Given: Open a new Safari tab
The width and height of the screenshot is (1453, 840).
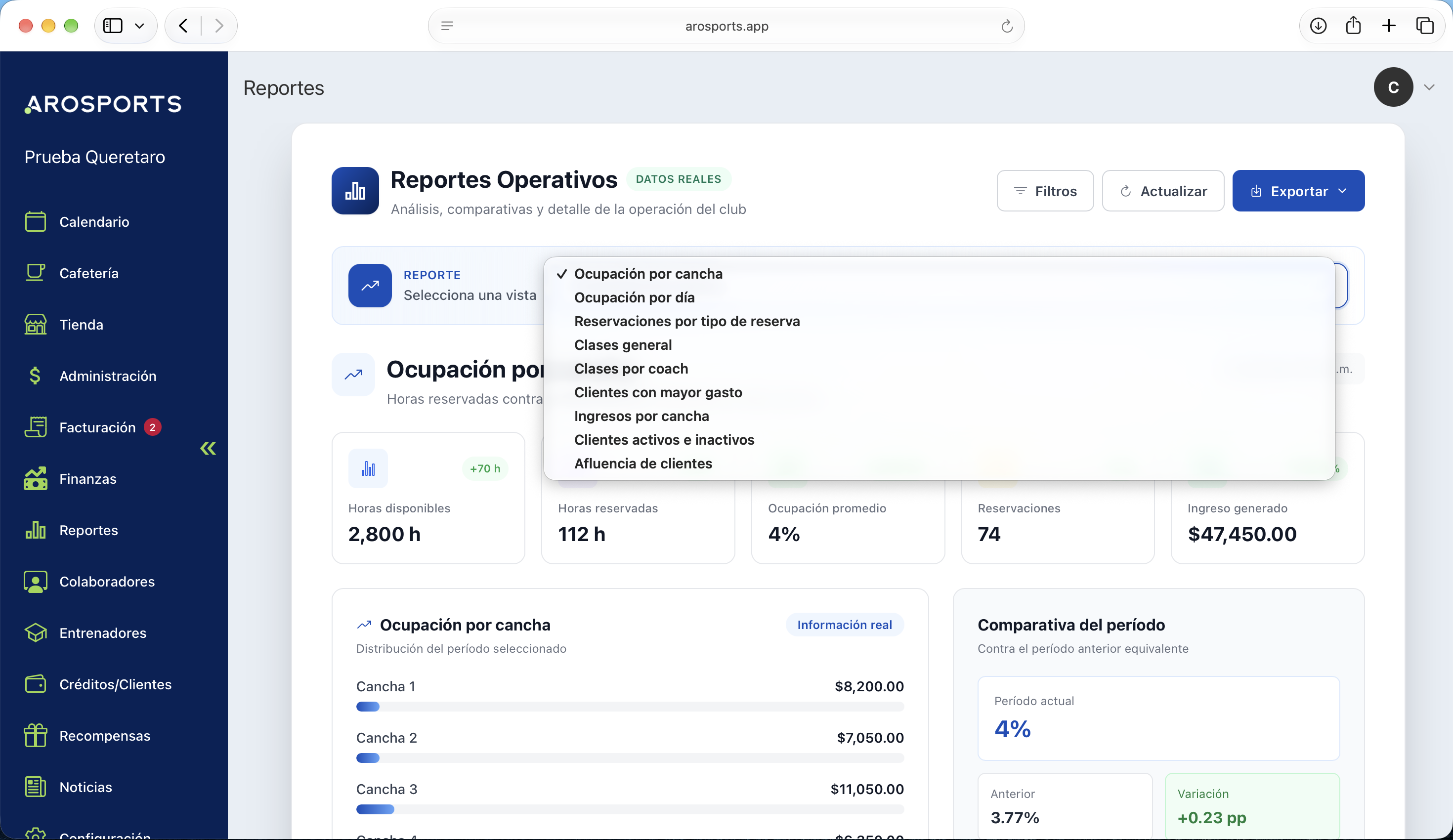Looking at the screenshot, I should pyautogui.click(x=1389, y=26).
